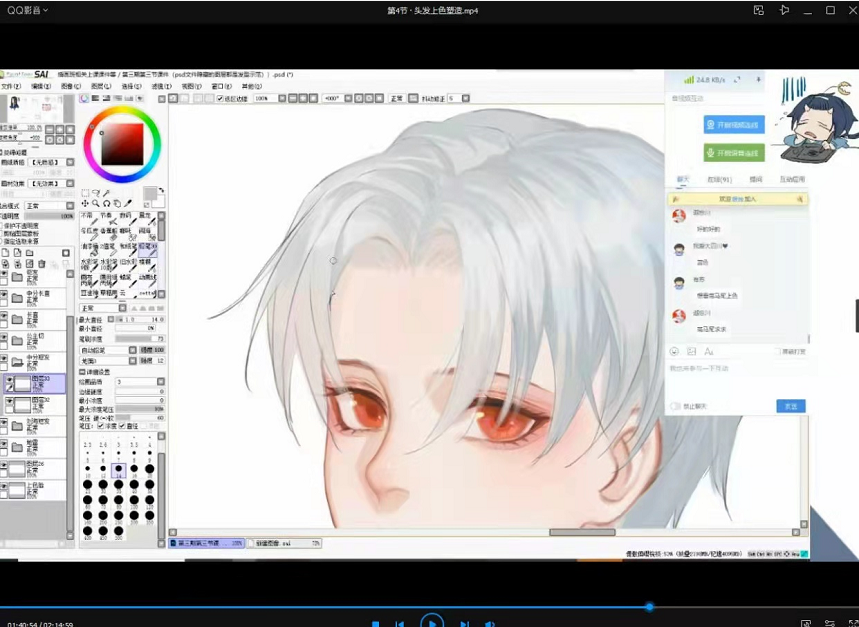
Task: Open the 图层(L) menu
Action: click(x=101, y=87)
